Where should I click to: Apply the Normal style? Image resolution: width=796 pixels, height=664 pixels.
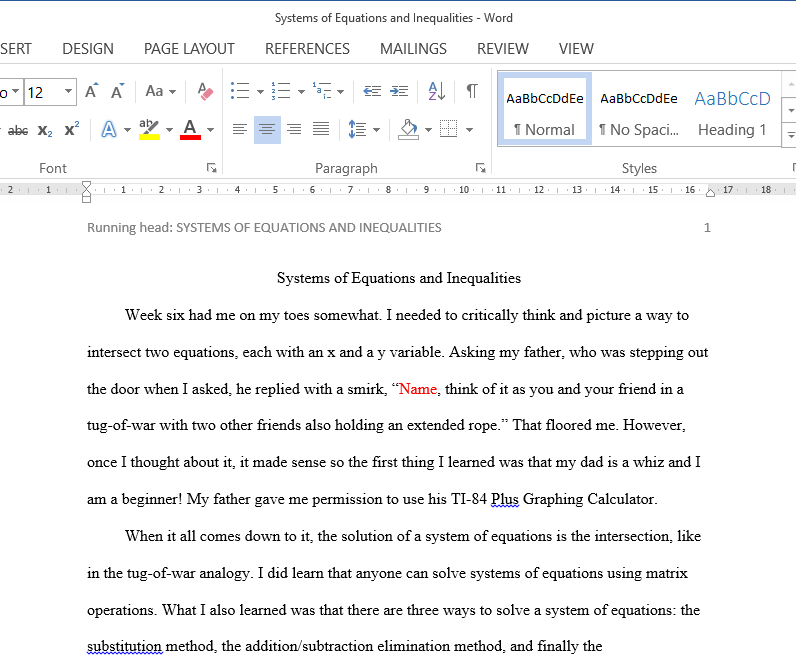545,109
